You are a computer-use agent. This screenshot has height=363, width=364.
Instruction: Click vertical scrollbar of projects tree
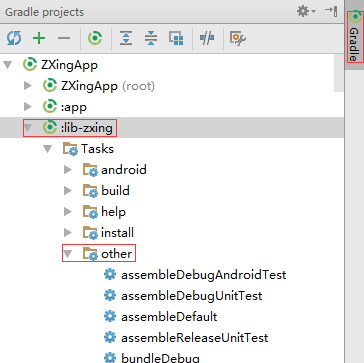click(339, 72)
